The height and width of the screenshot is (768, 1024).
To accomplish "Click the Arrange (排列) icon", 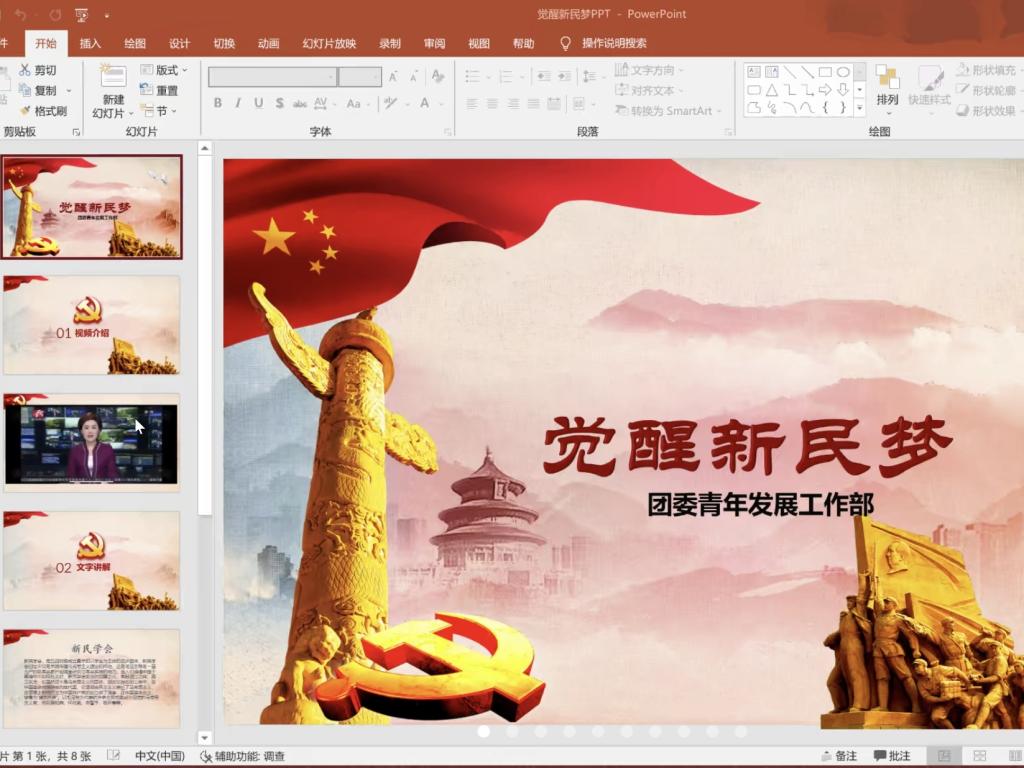I will pos(887,78).
